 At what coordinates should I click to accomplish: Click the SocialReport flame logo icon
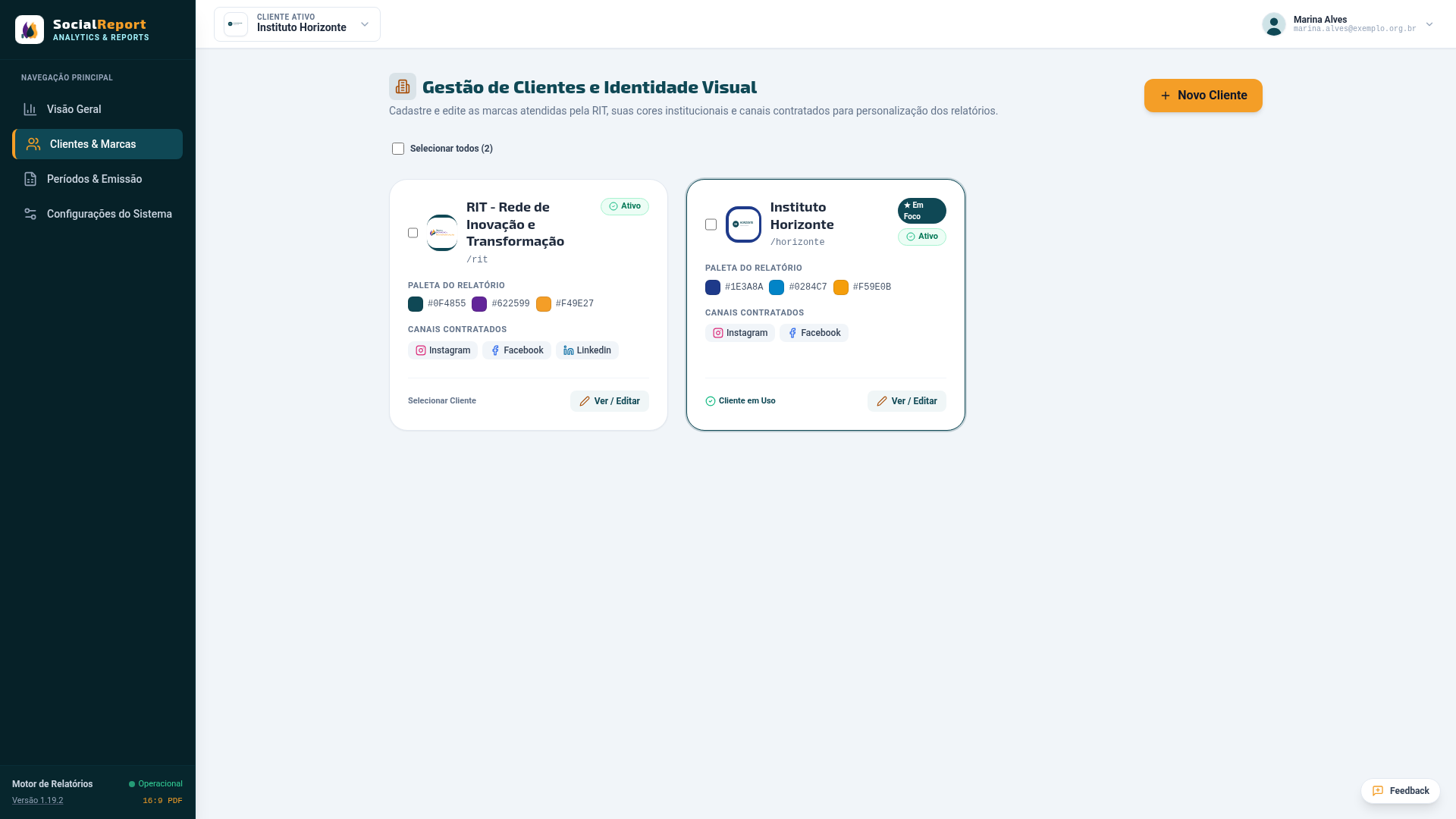click(x=30, y=30)
